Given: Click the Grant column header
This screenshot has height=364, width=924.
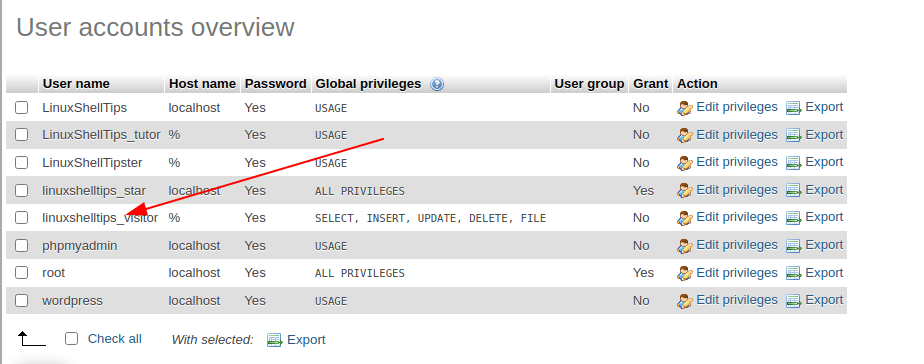Looking at the screenshot, I should [x=651, y=84].
